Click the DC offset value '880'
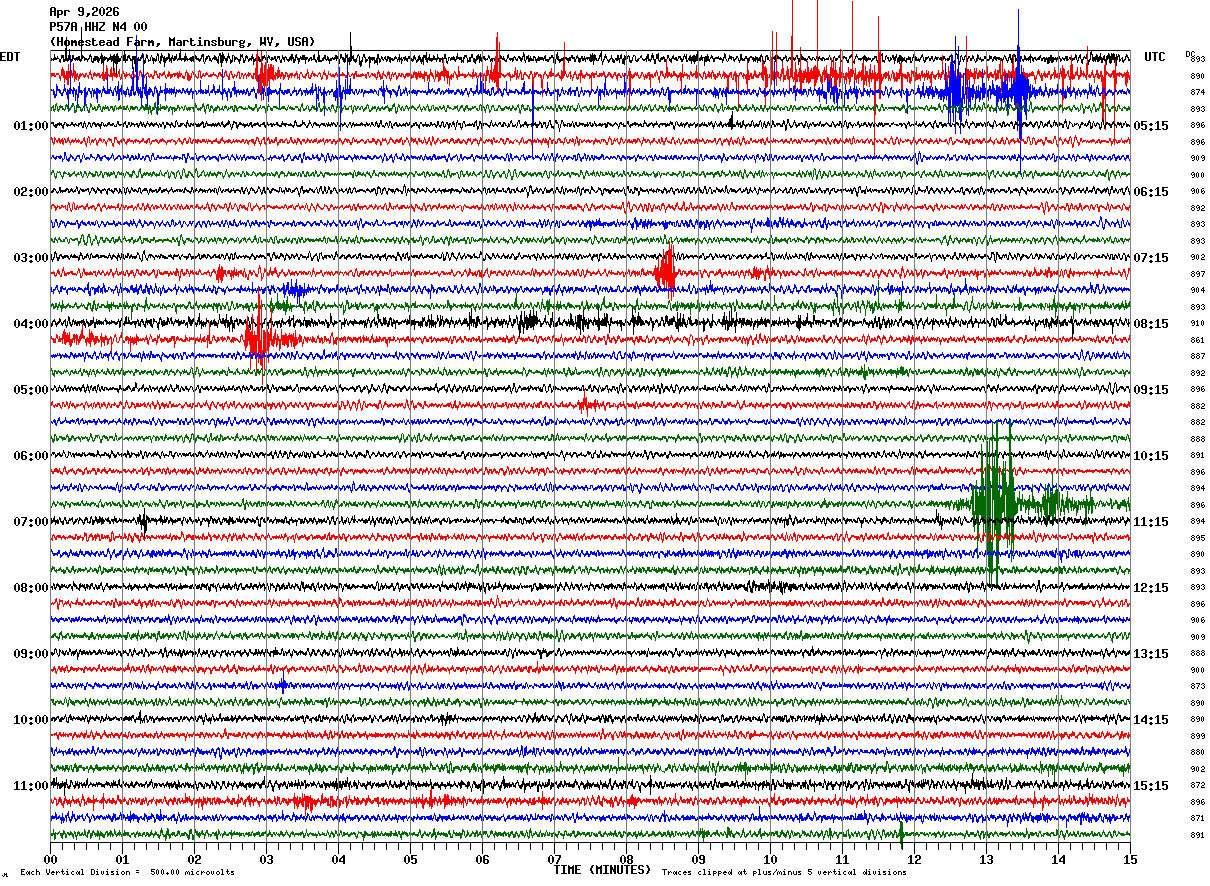The width and height of the screenshot is (1210, 886). 1197,752
